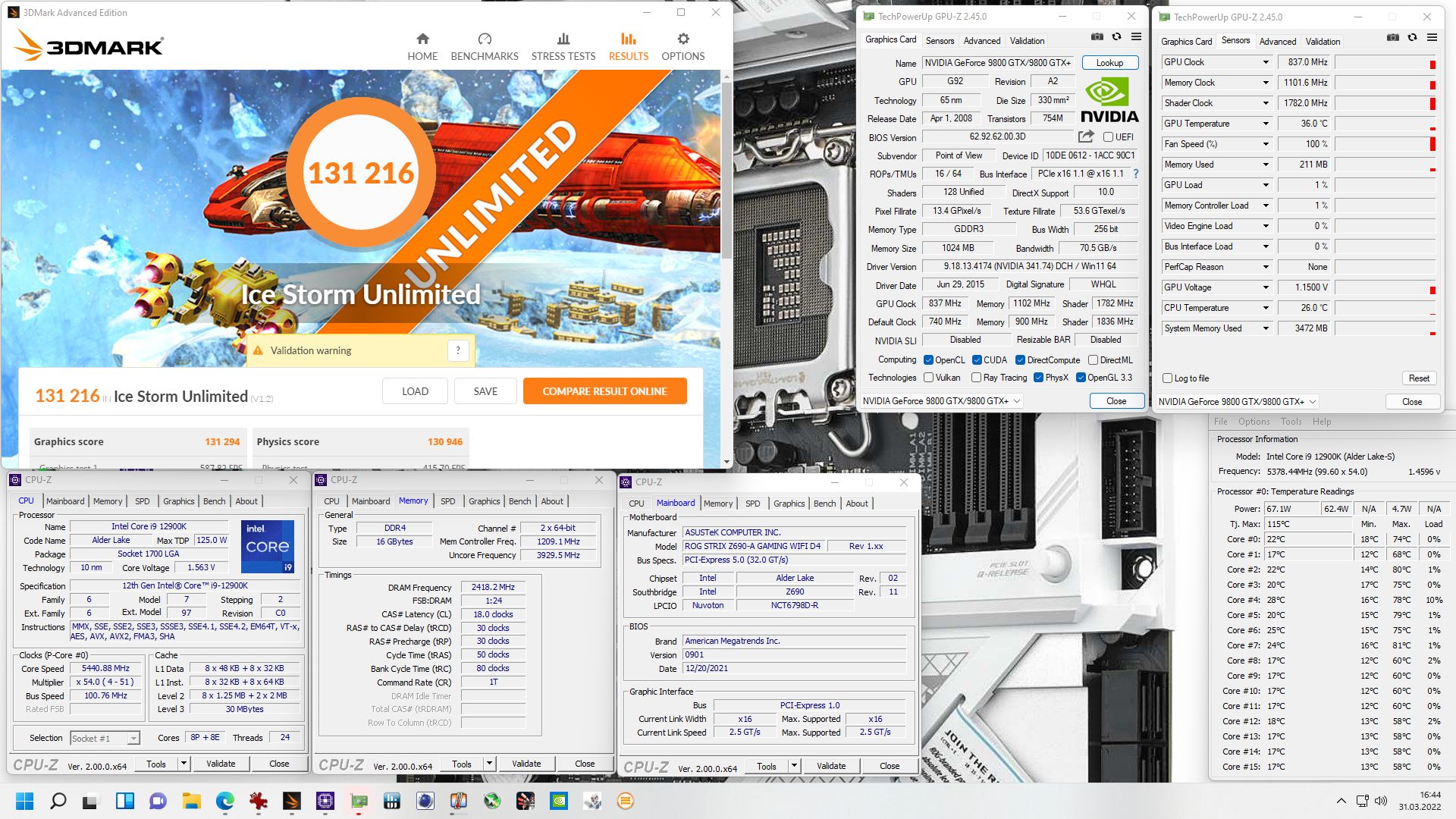The height and width of the screenshot is (819, 1456).
Task: Click GPU-Z graphics card icon in taskbar
Action: point(359,801)
